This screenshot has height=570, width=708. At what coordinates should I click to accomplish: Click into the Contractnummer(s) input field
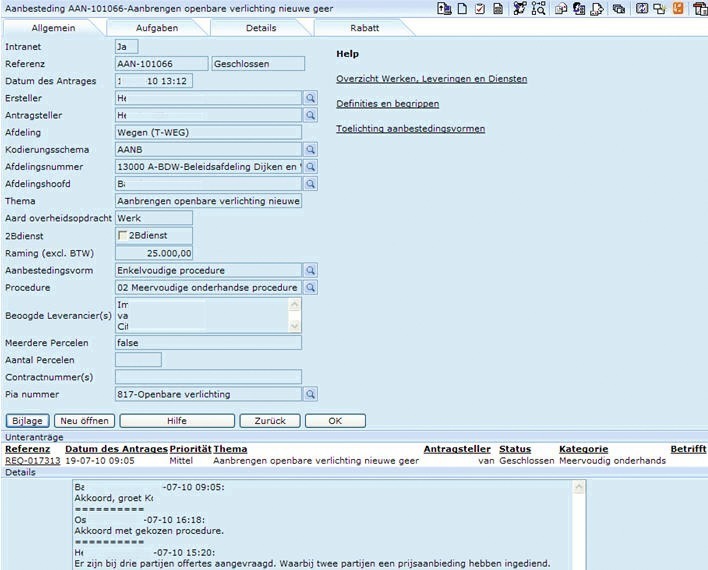point(208,377)
